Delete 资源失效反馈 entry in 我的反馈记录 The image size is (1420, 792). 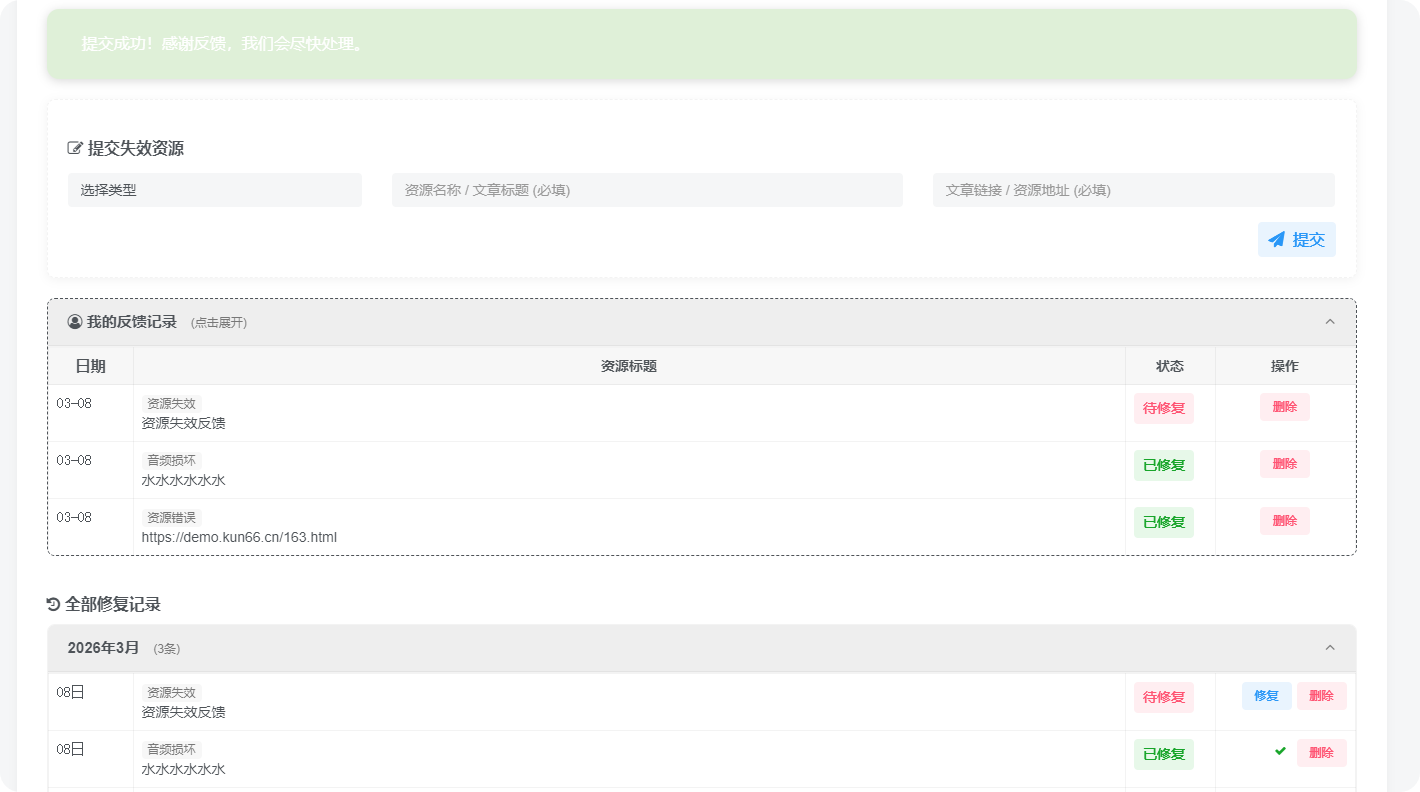tap(1284, 407)
